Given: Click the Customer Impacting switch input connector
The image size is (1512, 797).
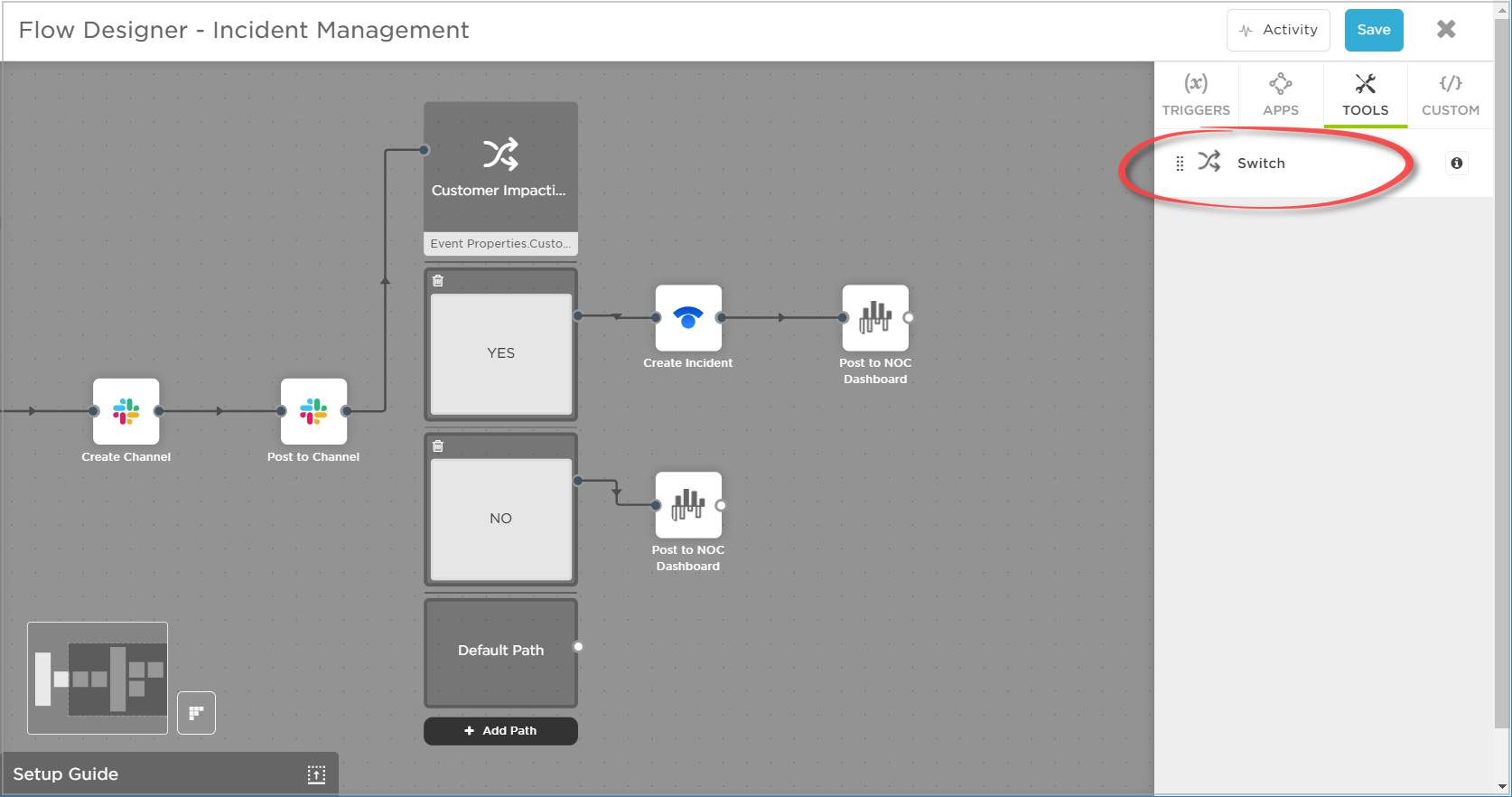Looking at the screenshot, I should click(x=425, y=150).
